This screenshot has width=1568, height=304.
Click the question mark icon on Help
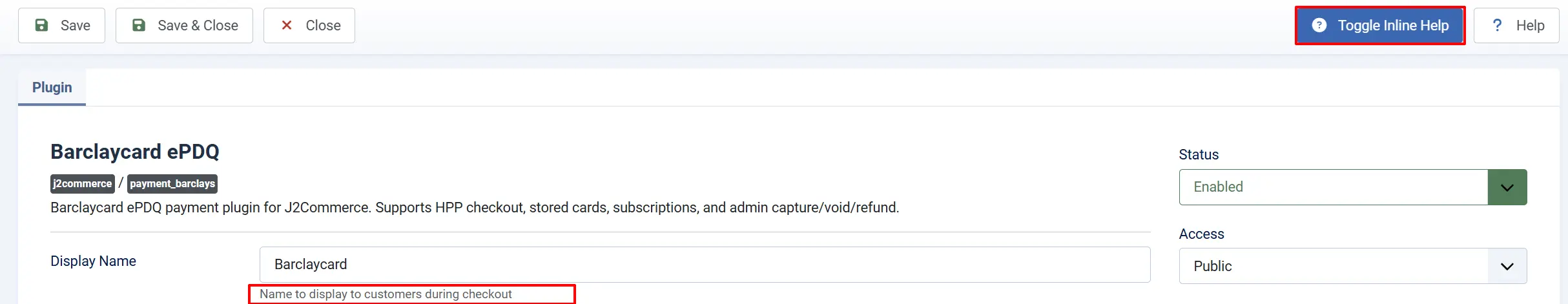(1497, 25)
